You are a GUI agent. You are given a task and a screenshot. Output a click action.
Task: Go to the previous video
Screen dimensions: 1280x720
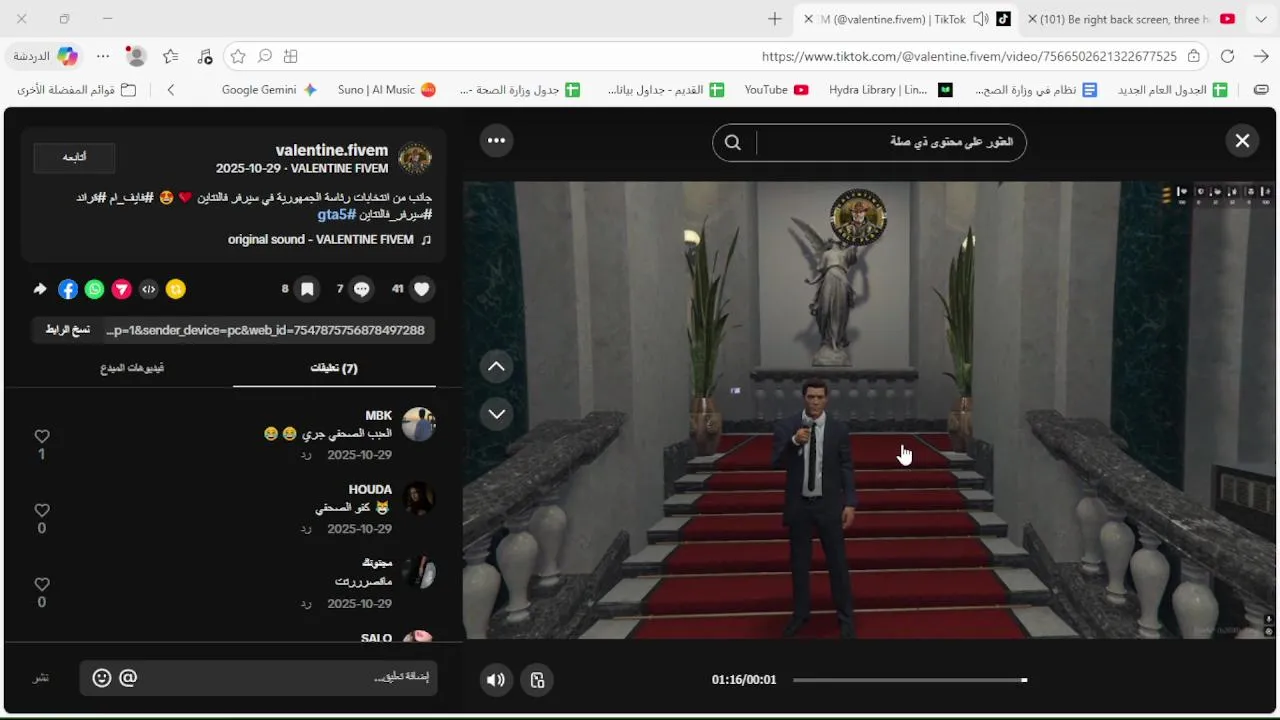(x=496, y=367)
